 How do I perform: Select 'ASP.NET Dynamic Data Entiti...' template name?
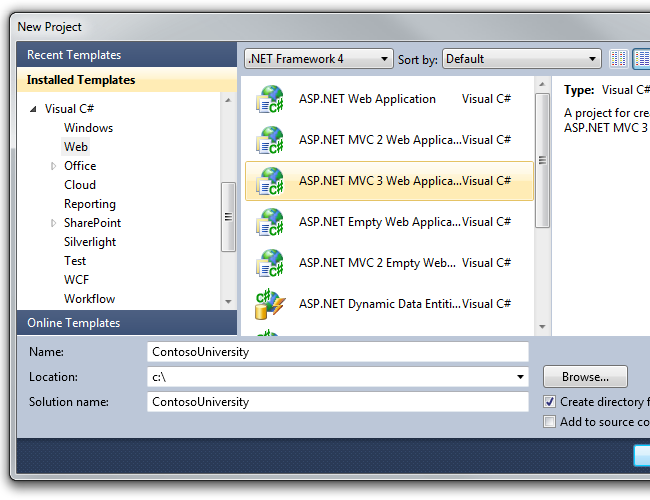[x=380, y=304]
